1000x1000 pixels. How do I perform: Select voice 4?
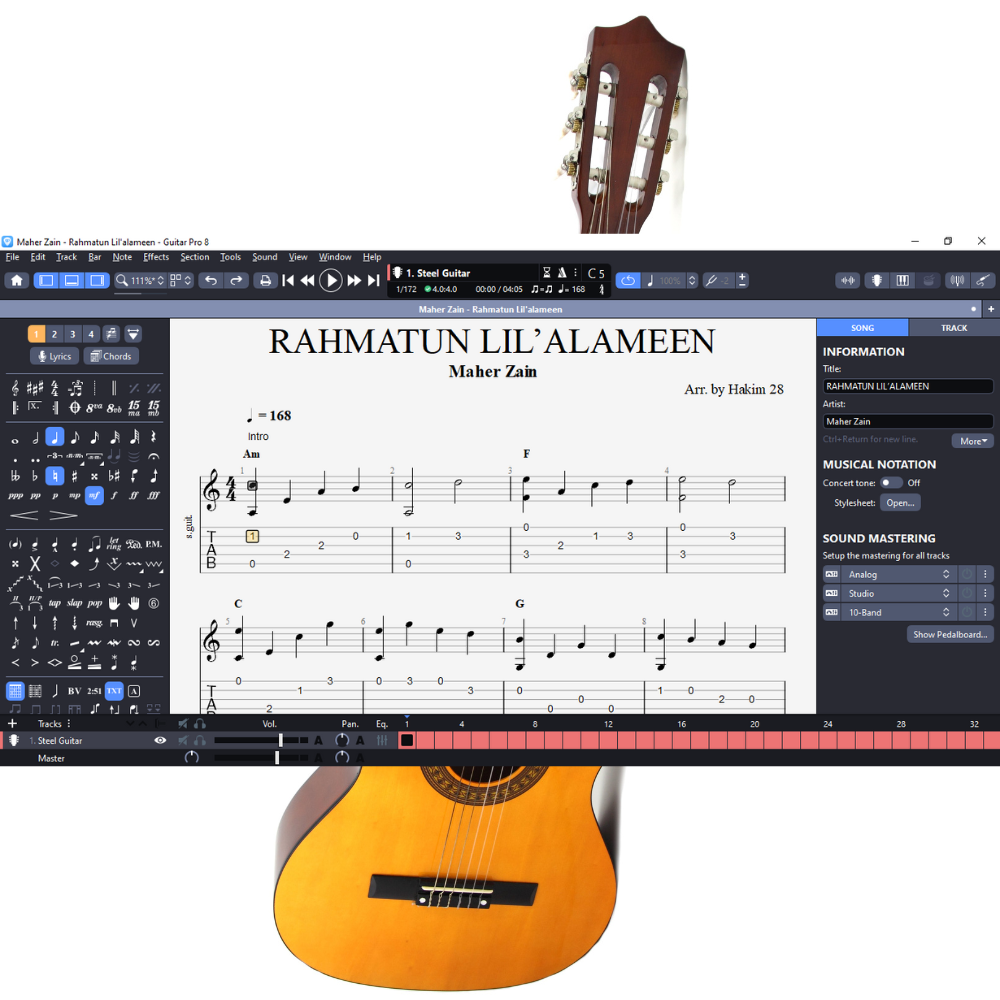pos(91,334)
